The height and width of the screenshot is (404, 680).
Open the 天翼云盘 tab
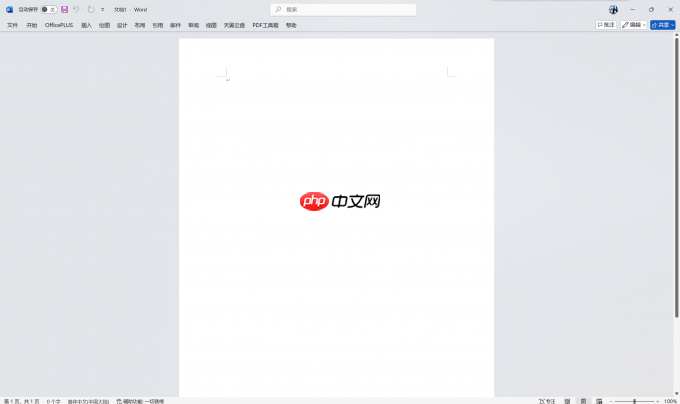click(234, 25)
